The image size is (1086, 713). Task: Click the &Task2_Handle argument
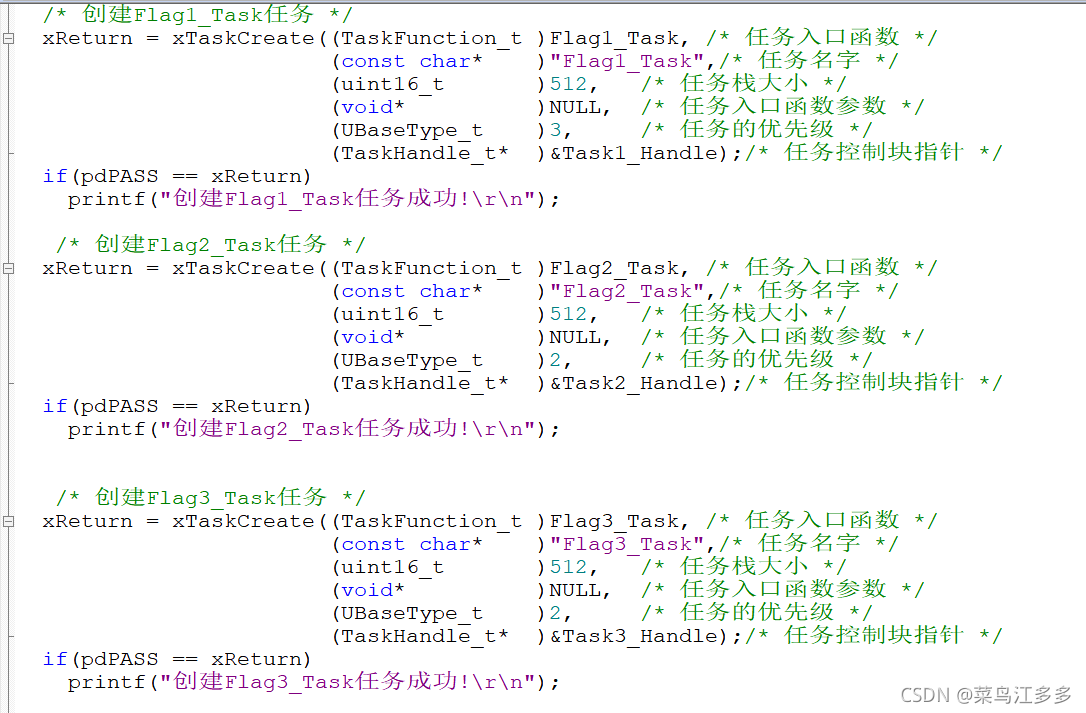633,383
